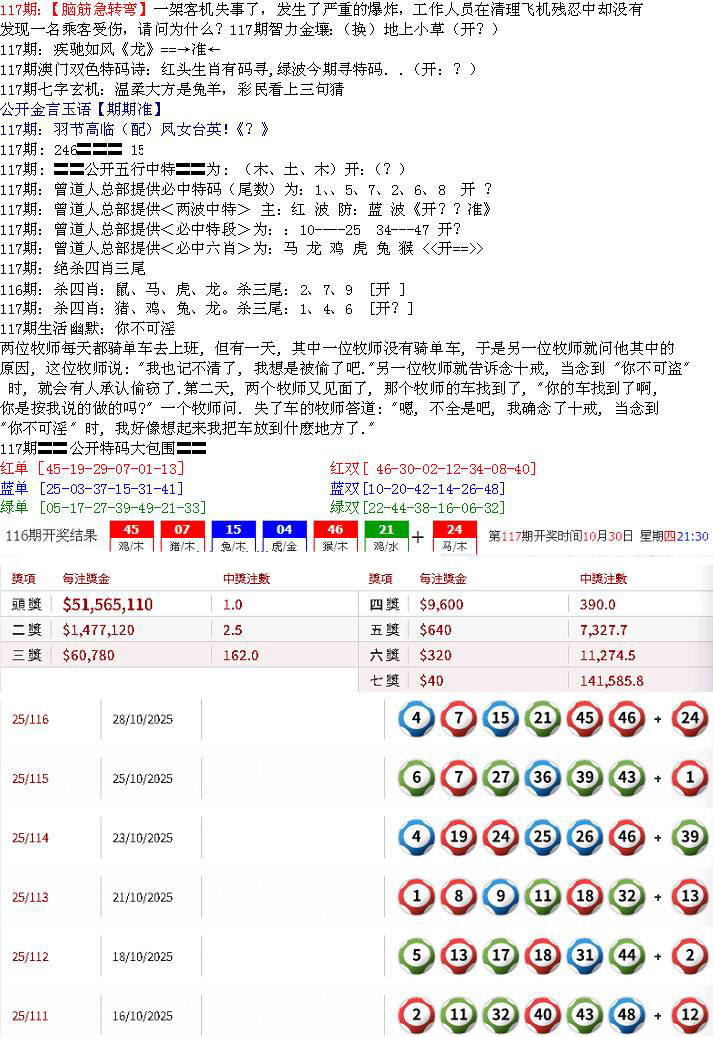The image size is (713, 1037).
Task: Click special number 24 马/木 box
Action: (x=455, y=536)
